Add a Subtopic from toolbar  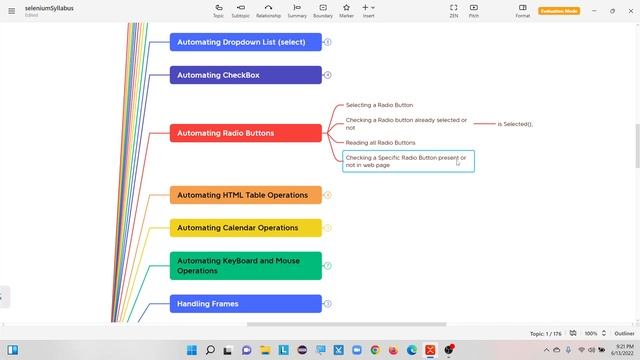(x=240, y=11)
